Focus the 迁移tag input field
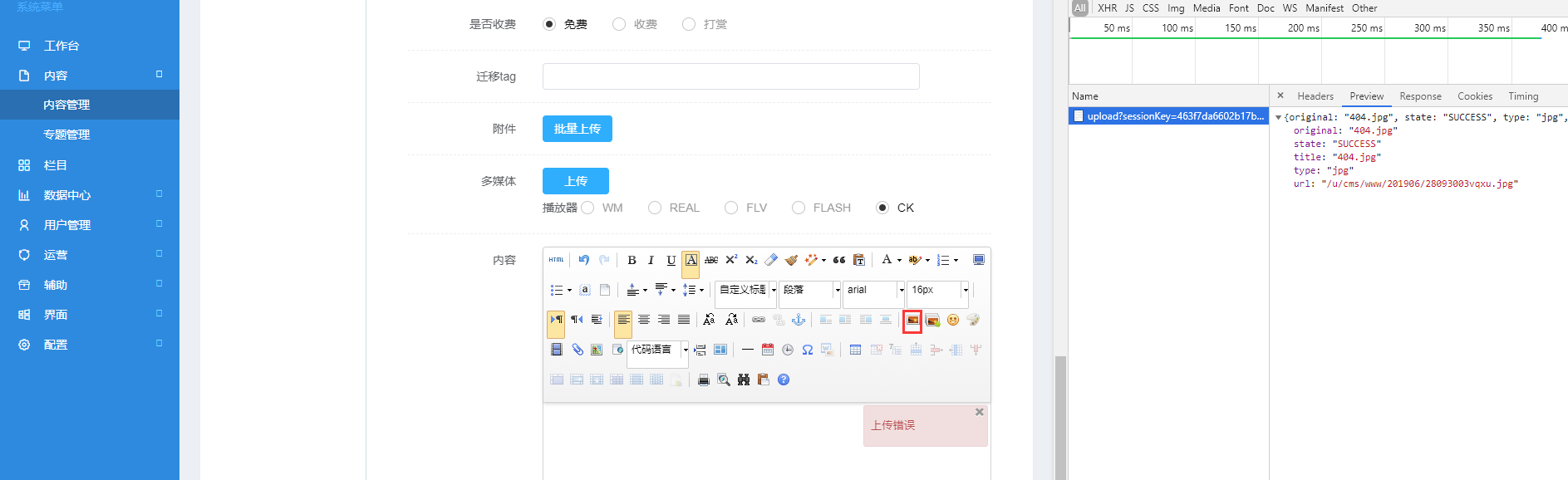Image resolution: width=1568 pixels, height=480 pixels. coord(731,76)
